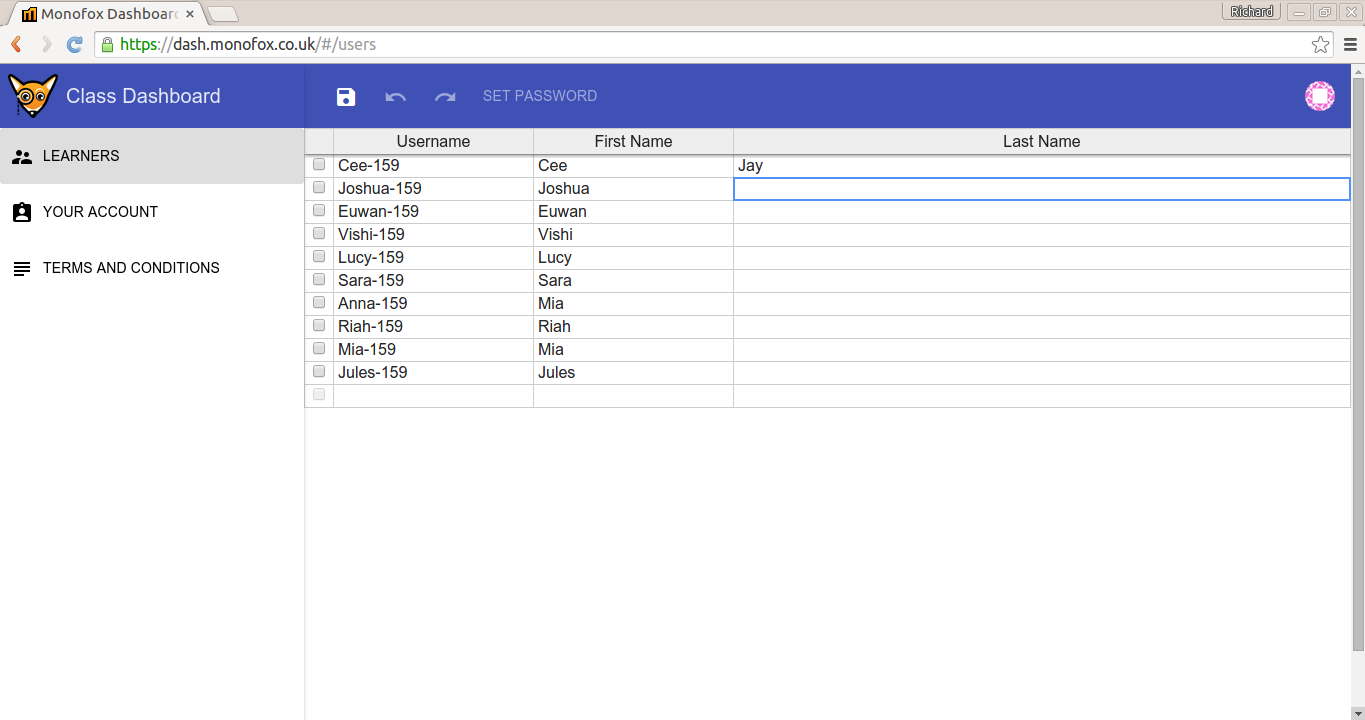
Task: Check the checkbox beside Lucy-159
Action: pyautogui.click(x=318, y=256)
